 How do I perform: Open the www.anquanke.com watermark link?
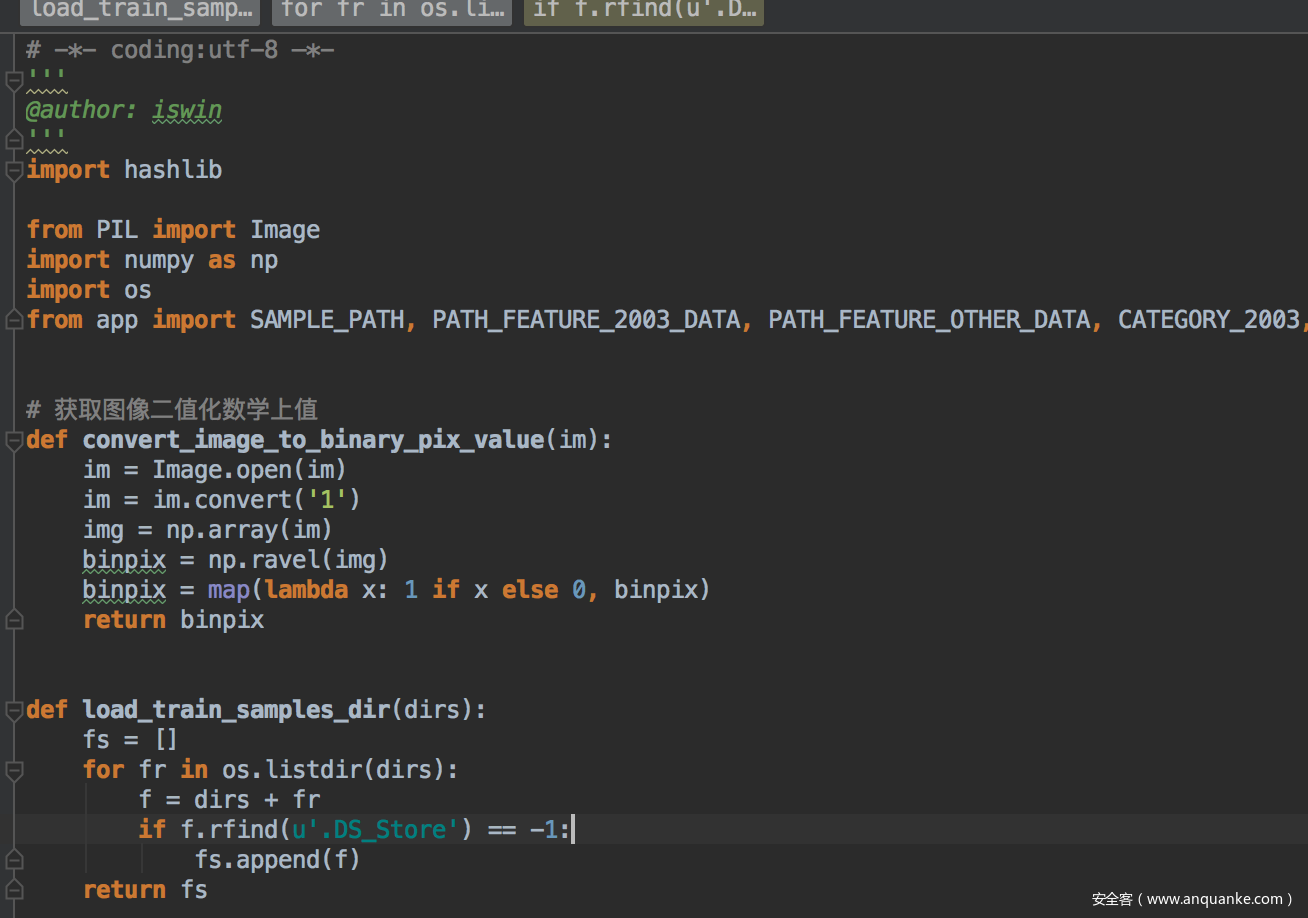point(1192,899)
